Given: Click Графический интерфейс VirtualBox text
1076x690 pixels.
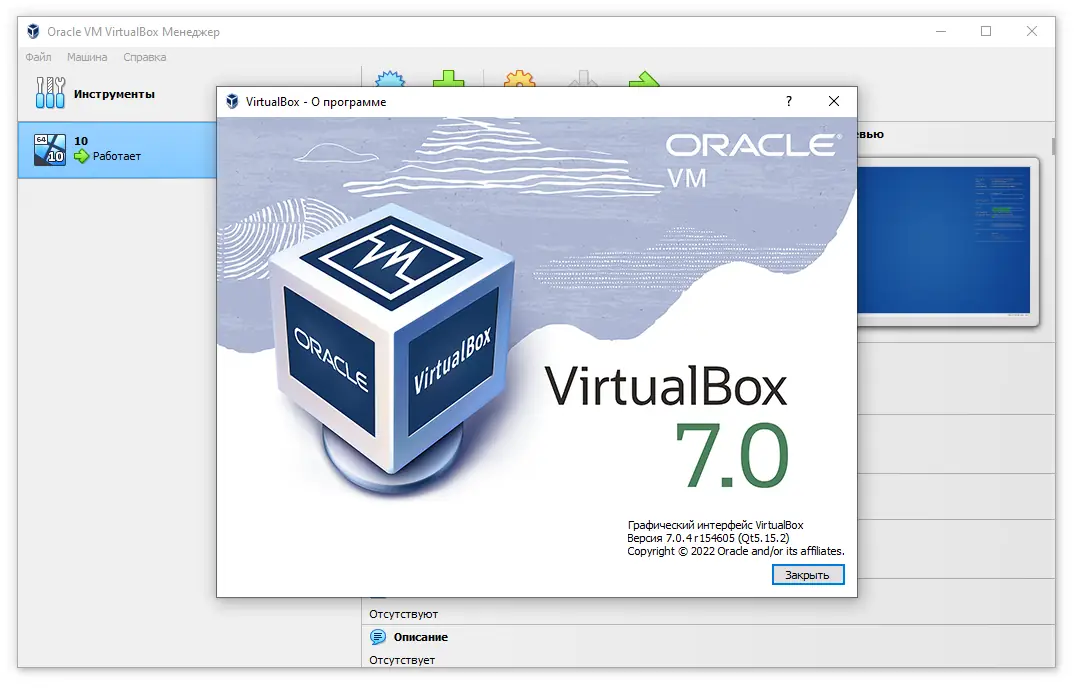Looking at the screenshot, I should tap(716, 525).
